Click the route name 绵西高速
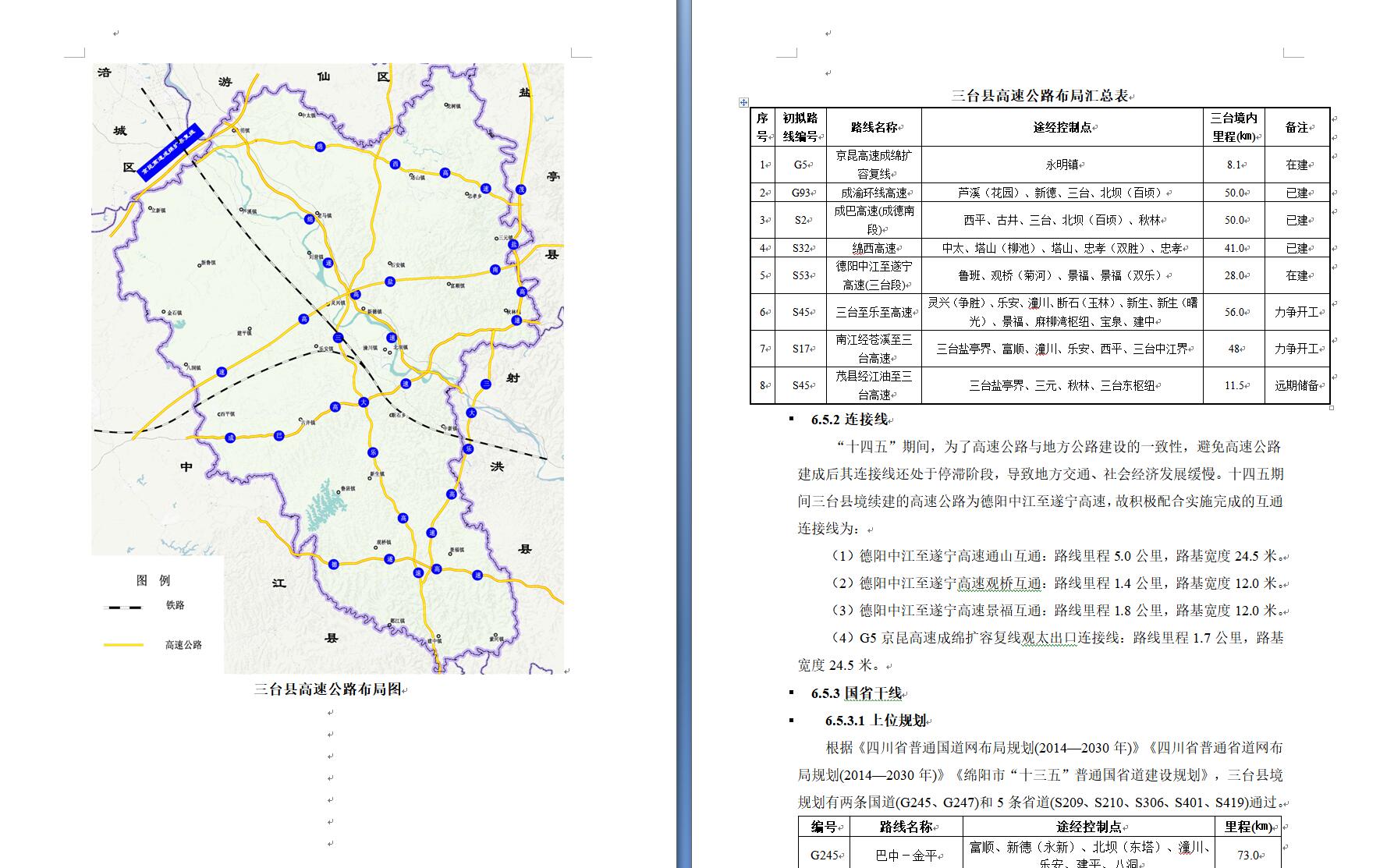 [x=874, y=248]
